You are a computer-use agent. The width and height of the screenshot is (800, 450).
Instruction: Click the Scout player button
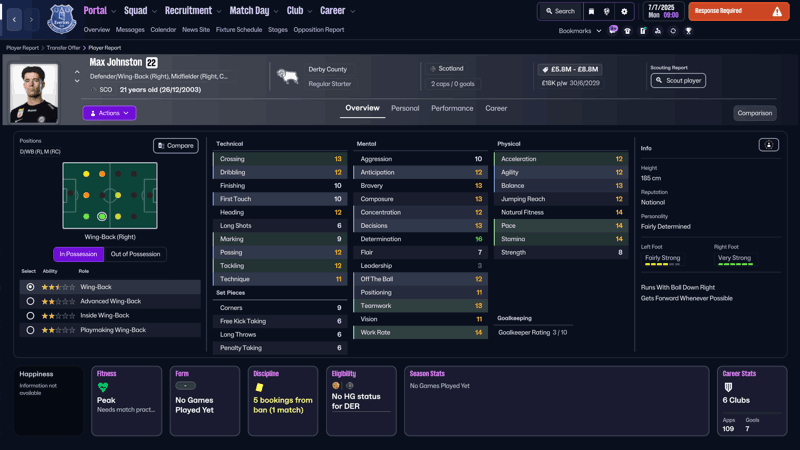click(678, 80)
